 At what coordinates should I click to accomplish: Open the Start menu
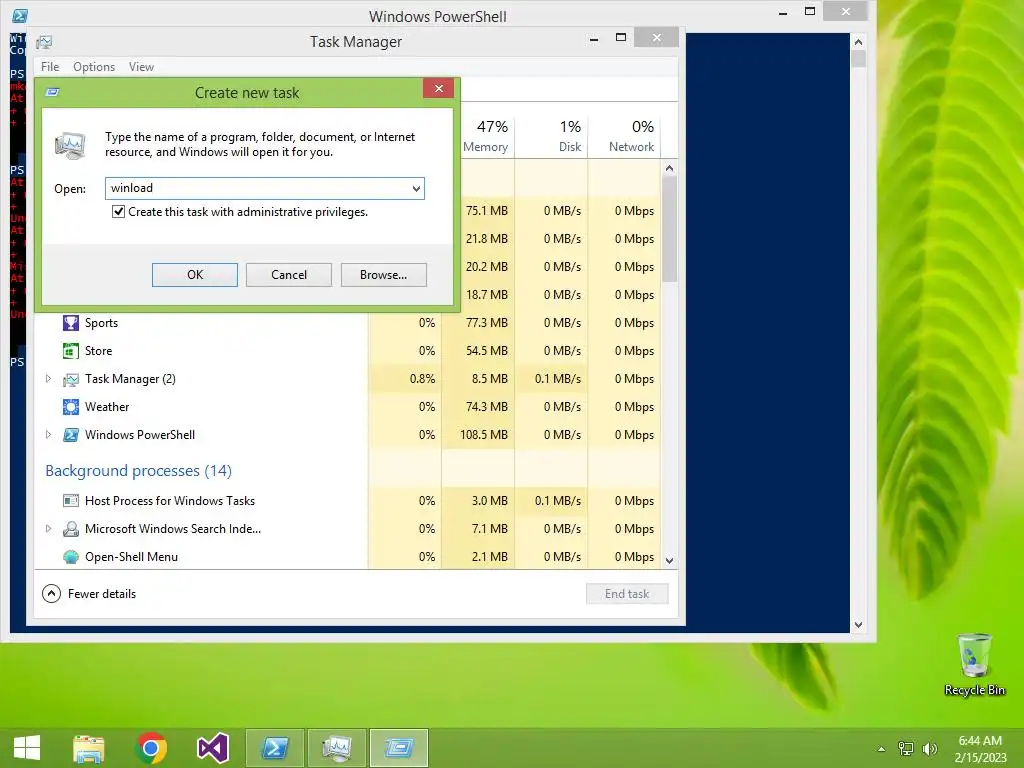click(27, 748)
